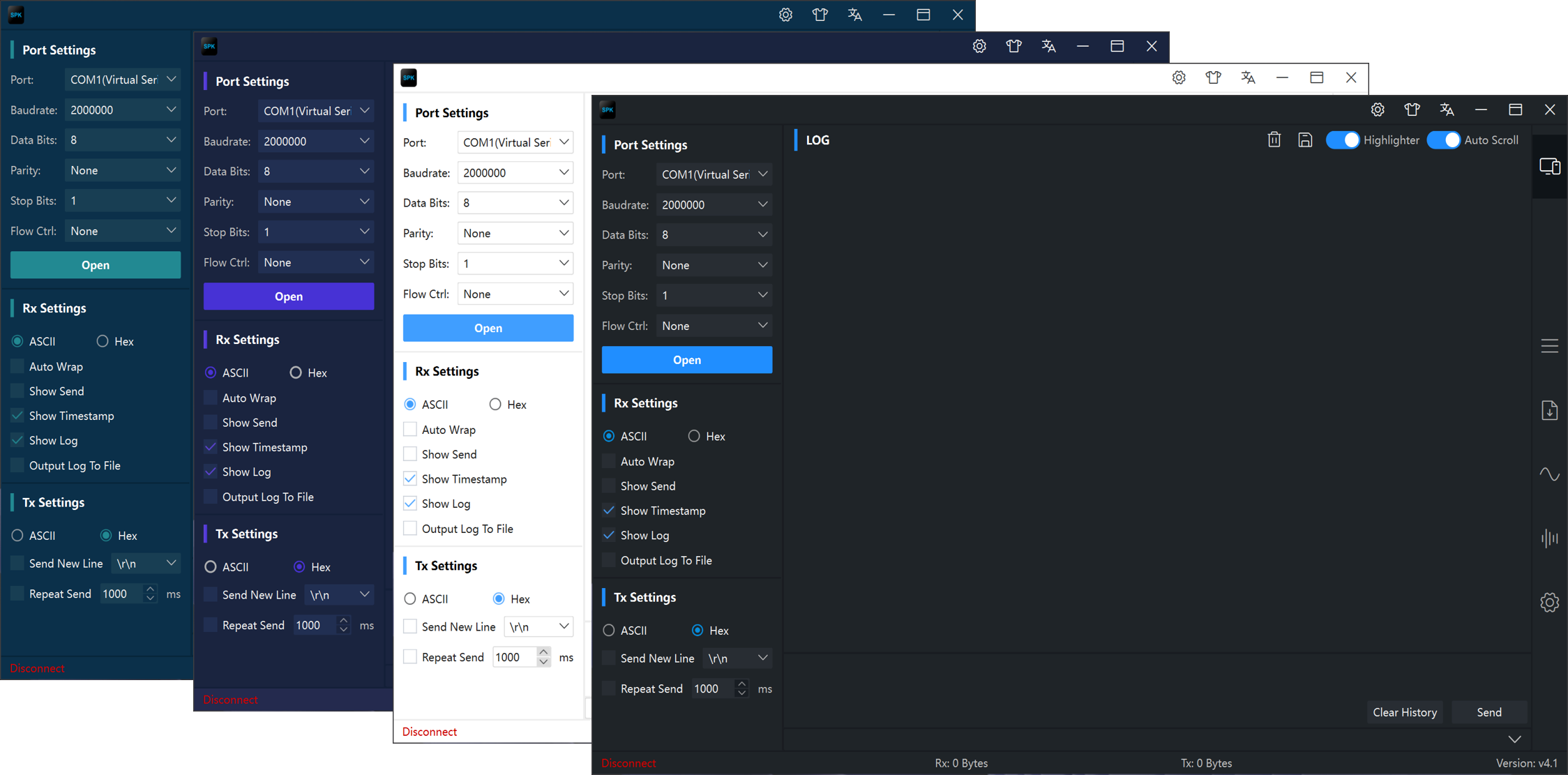Image resolution: width=1568 pixels, height=775 pixels.
Task: Click the Send button
Action: pyautogui.click(x=1489, y=712)
